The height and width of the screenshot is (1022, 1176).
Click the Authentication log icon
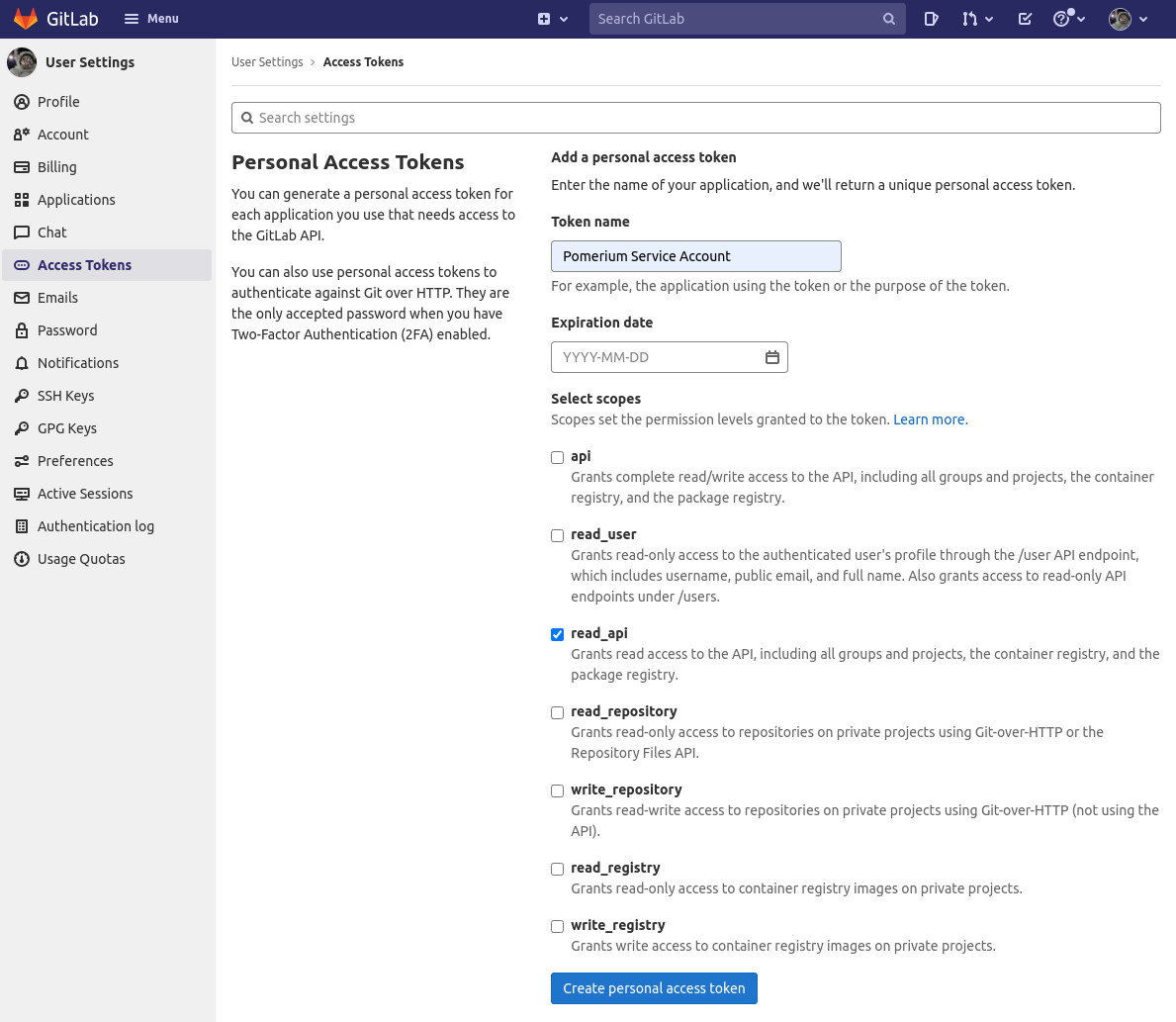tap(22, 526)
